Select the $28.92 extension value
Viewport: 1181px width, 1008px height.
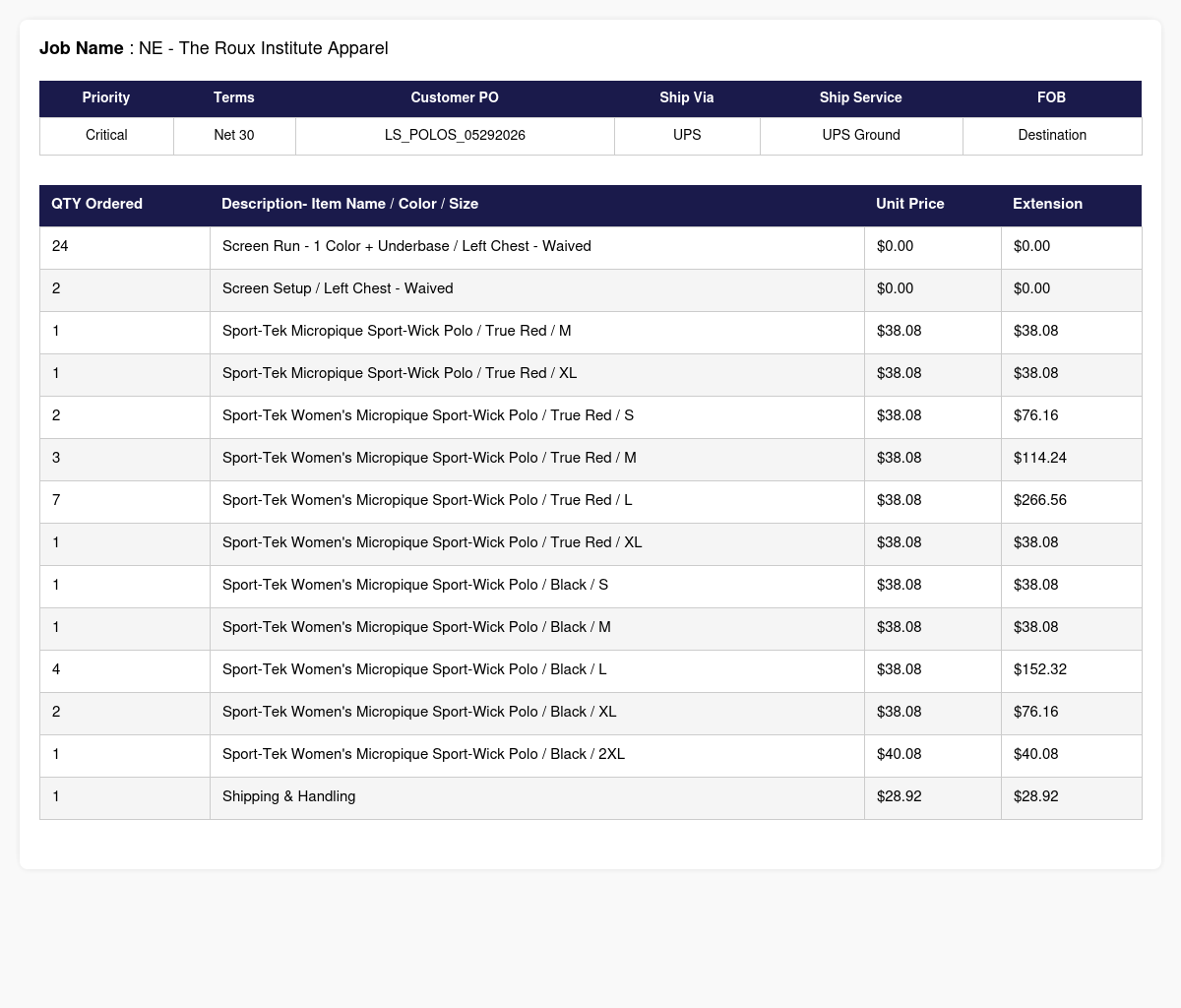[x=1036, y=796]
